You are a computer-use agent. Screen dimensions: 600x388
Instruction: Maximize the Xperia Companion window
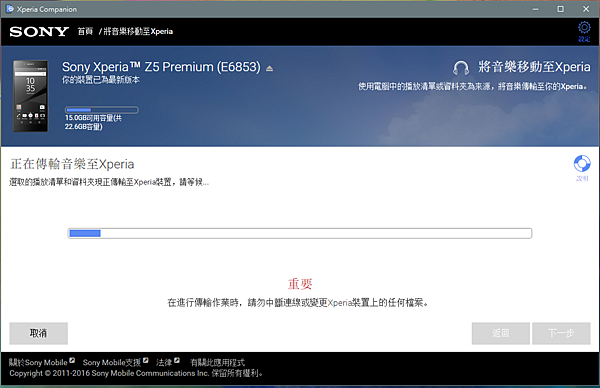pyautogui.click(x=560, y=9)
